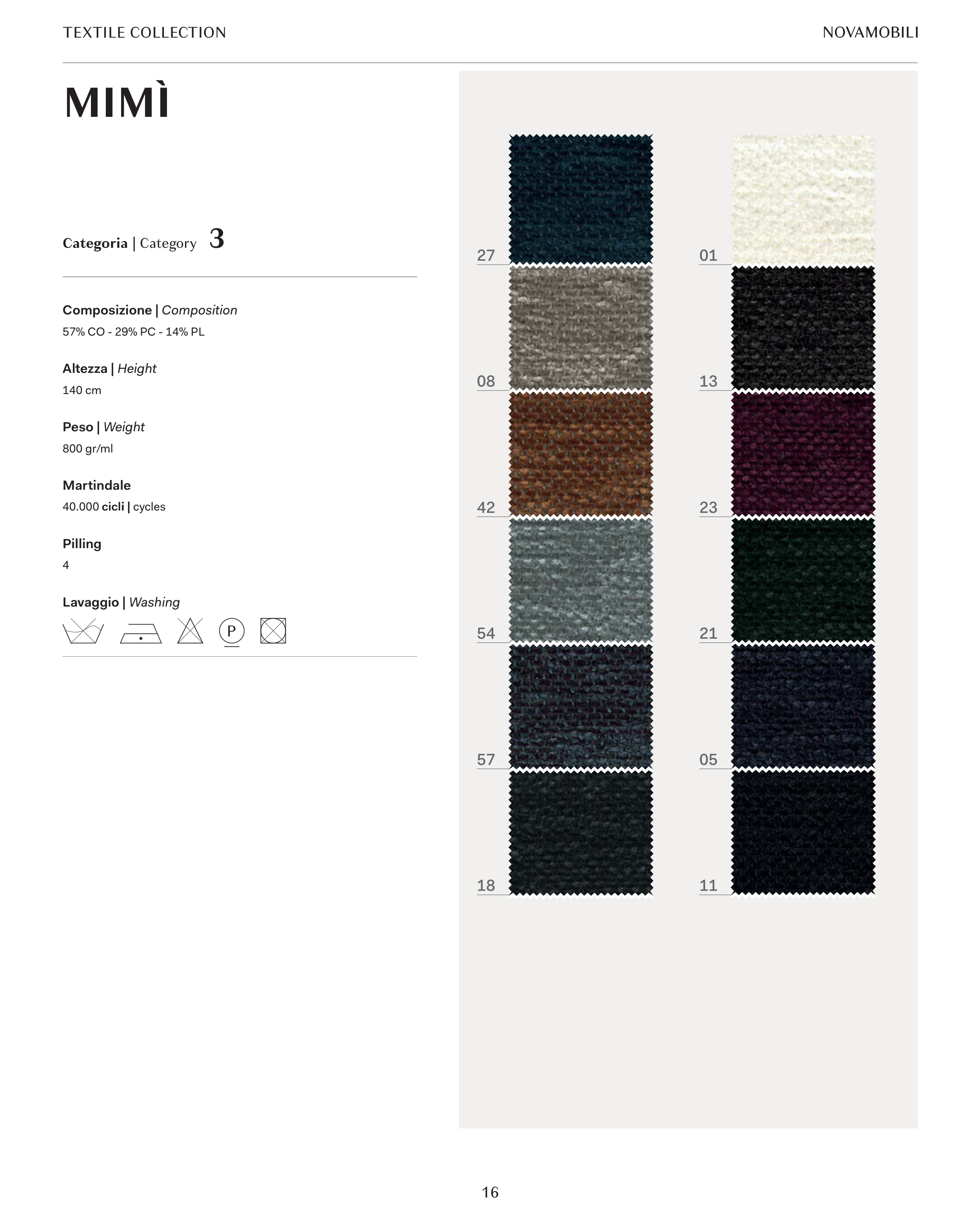Click the NOVAMOBILI brand header
The height and width of the screenshot is (1210, 980).
[870, 33]
